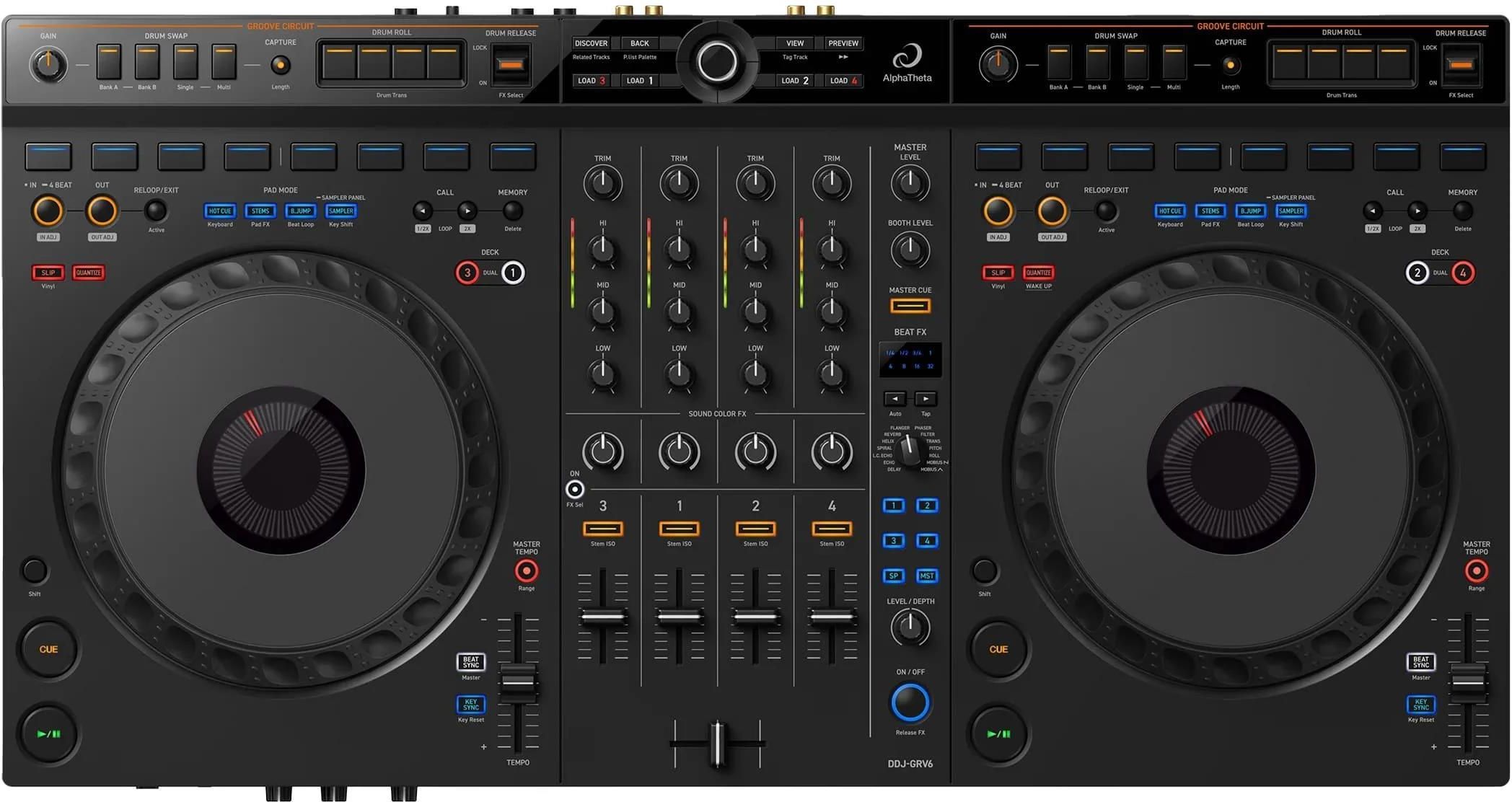
Task: Click right deck KEY SYNC button
Action: (1421, 704)
